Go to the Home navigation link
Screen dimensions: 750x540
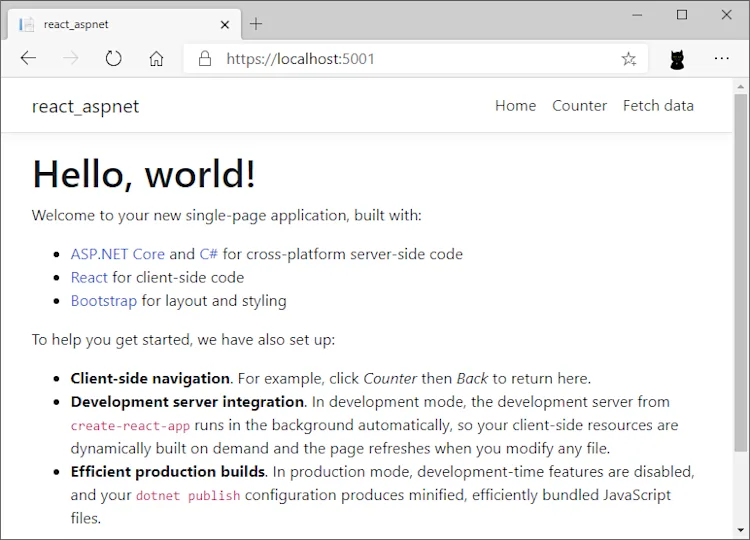[x=515, y=106]
